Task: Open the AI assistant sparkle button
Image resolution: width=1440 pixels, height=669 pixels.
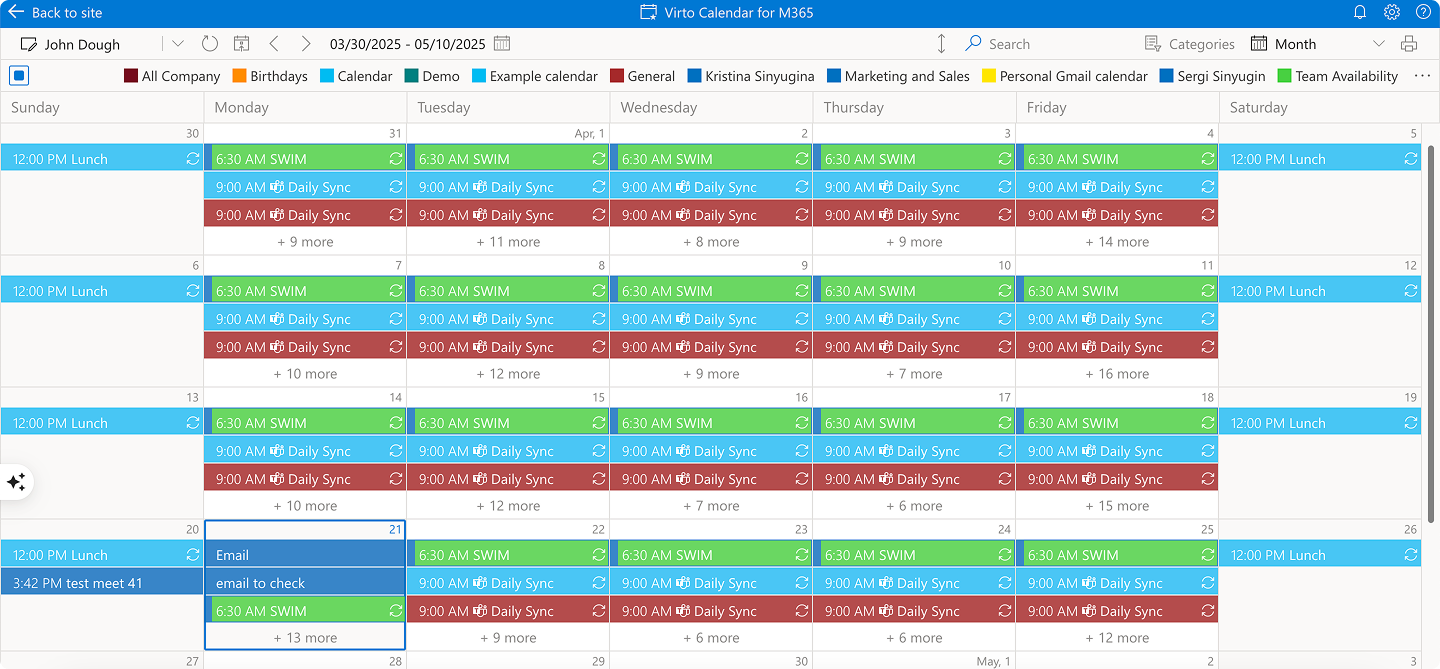Action: 16,482
